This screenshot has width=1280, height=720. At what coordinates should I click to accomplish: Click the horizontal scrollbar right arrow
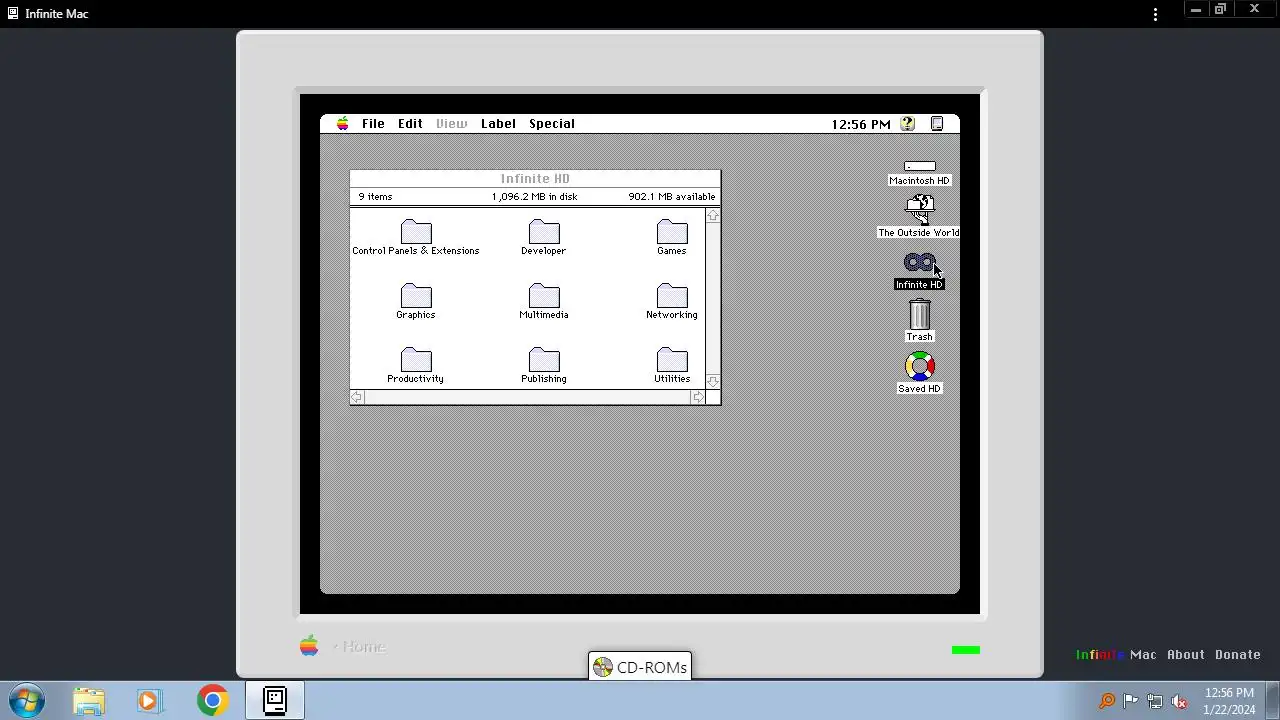tap(698, 397)
